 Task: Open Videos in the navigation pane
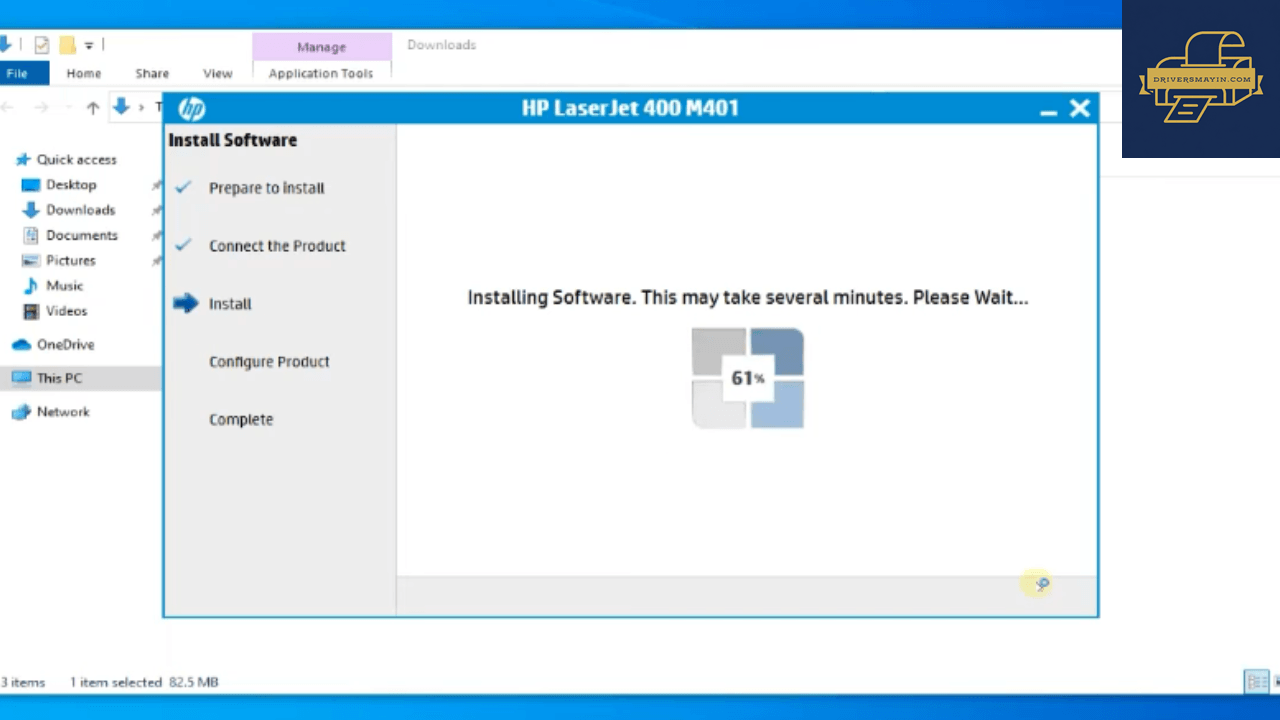pos(67,311)
